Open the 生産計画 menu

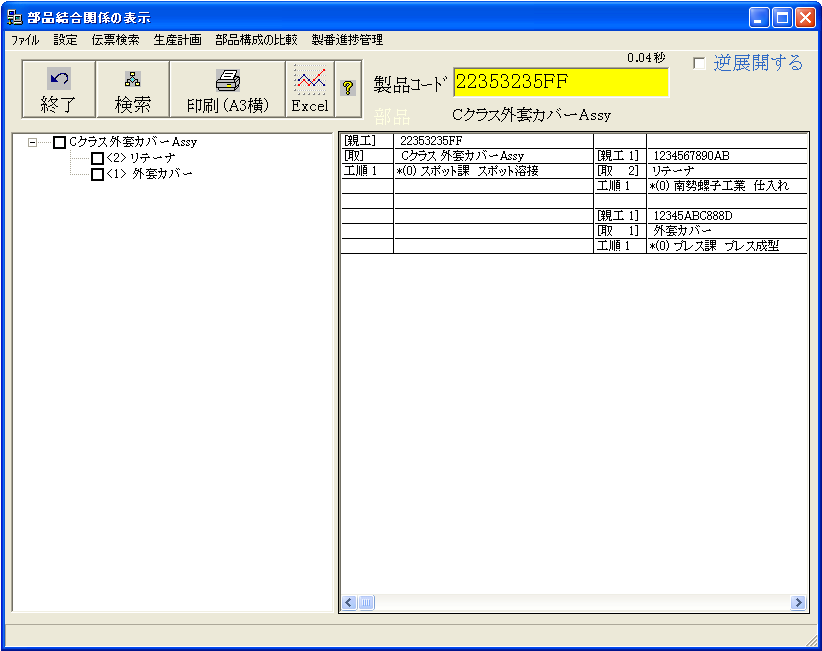point(177,40)
